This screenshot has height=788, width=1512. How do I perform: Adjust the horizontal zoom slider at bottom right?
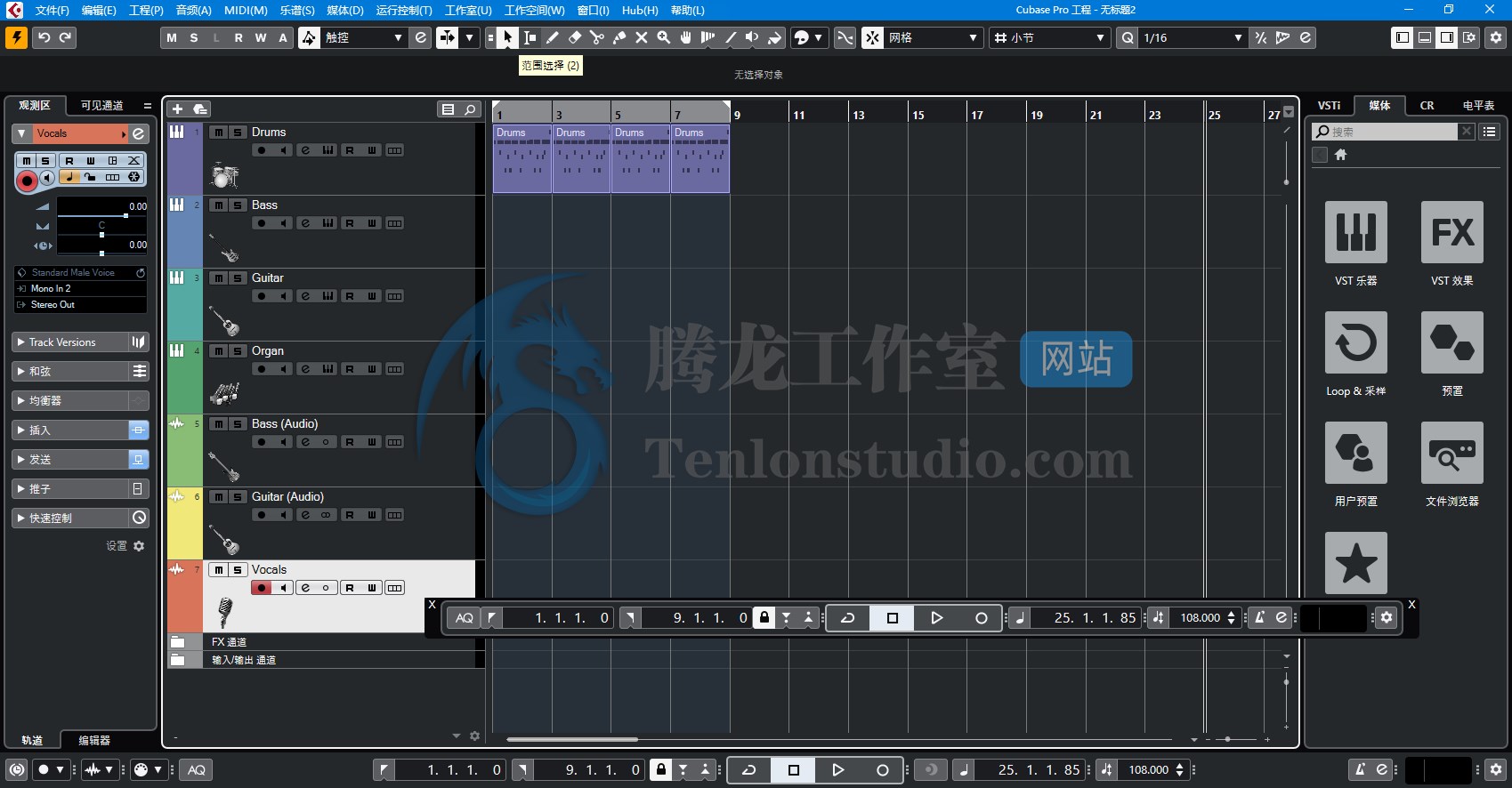click(x=1228, y=739)
